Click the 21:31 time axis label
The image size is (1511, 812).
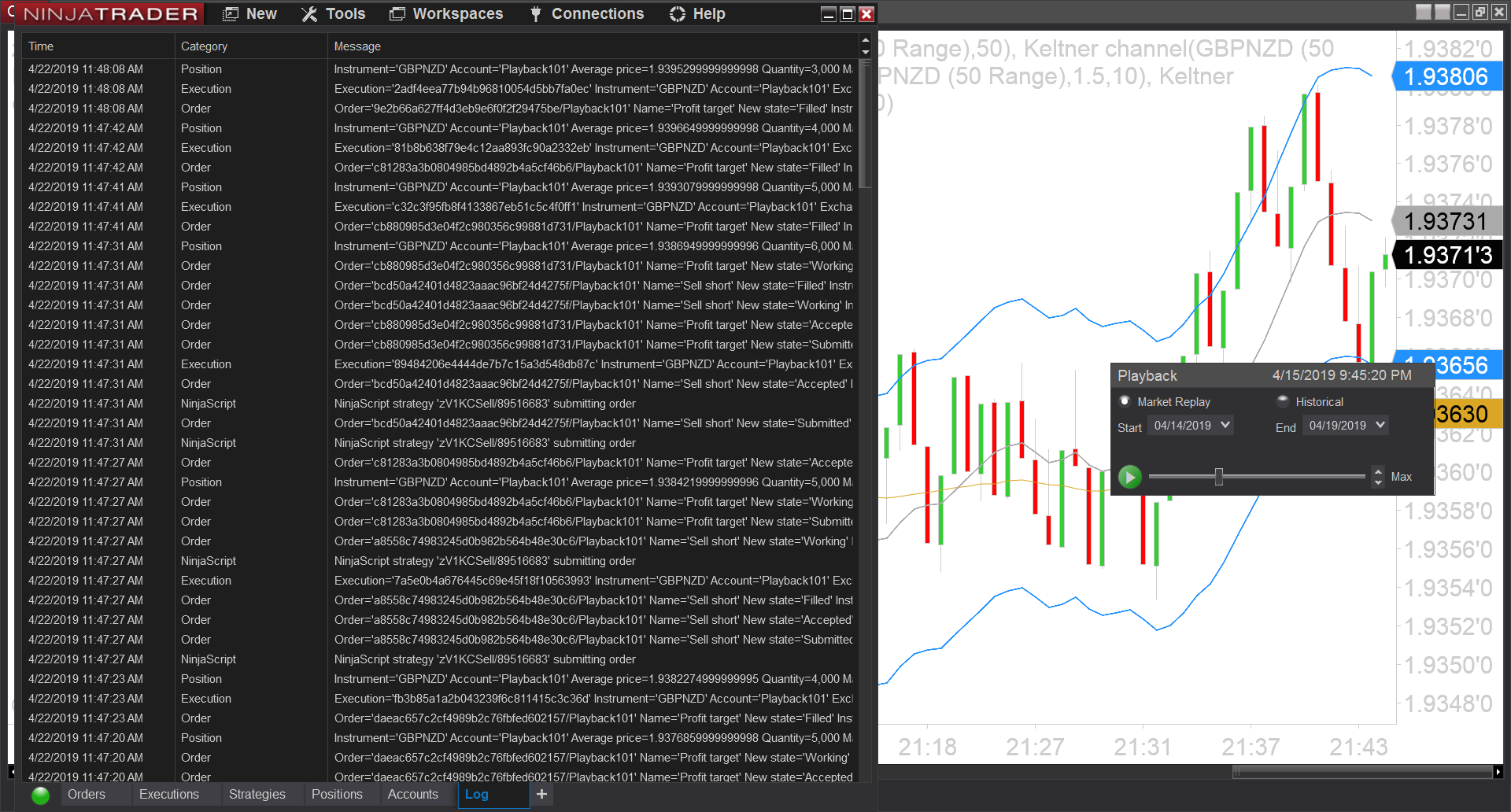pos(1142,747)
